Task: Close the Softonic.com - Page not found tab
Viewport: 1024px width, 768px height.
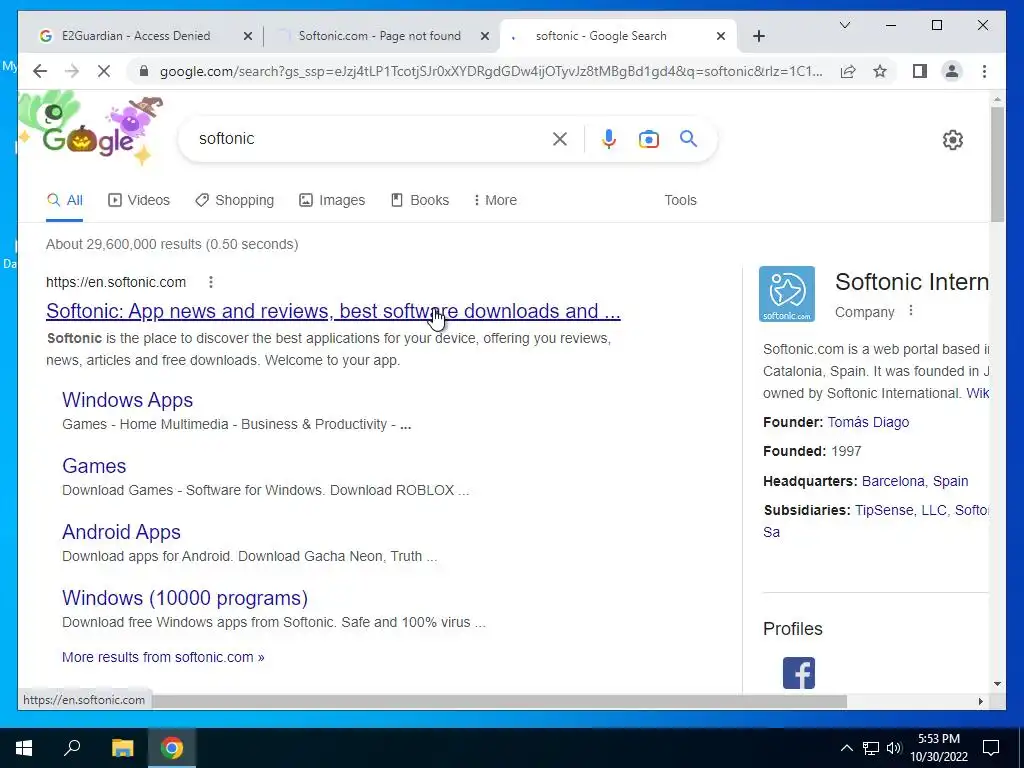Action: 485,36
